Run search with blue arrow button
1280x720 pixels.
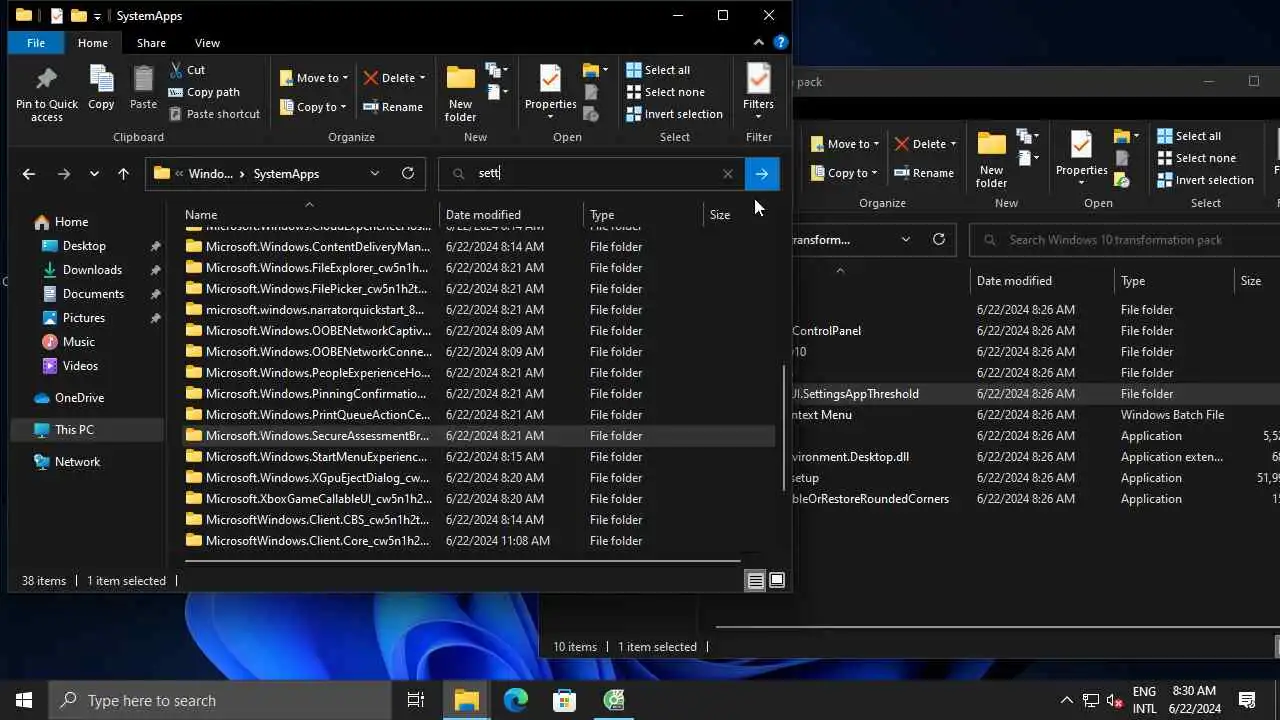point(762,174)
